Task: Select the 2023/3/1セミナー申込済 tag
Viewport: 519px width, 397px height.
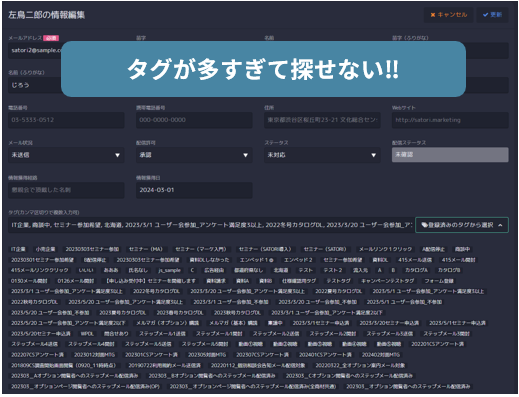Action: click(321, 323)
